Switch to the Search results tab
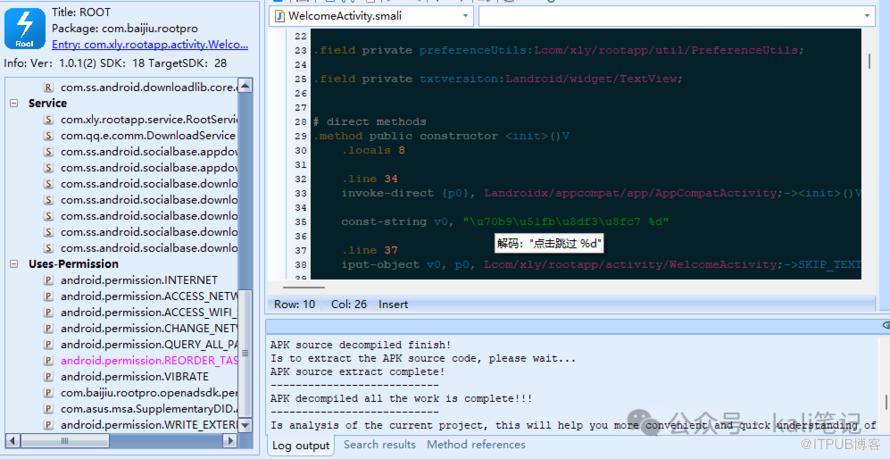Image resolution: width=890 pixels, height=459 pixels. click(379, 445)
